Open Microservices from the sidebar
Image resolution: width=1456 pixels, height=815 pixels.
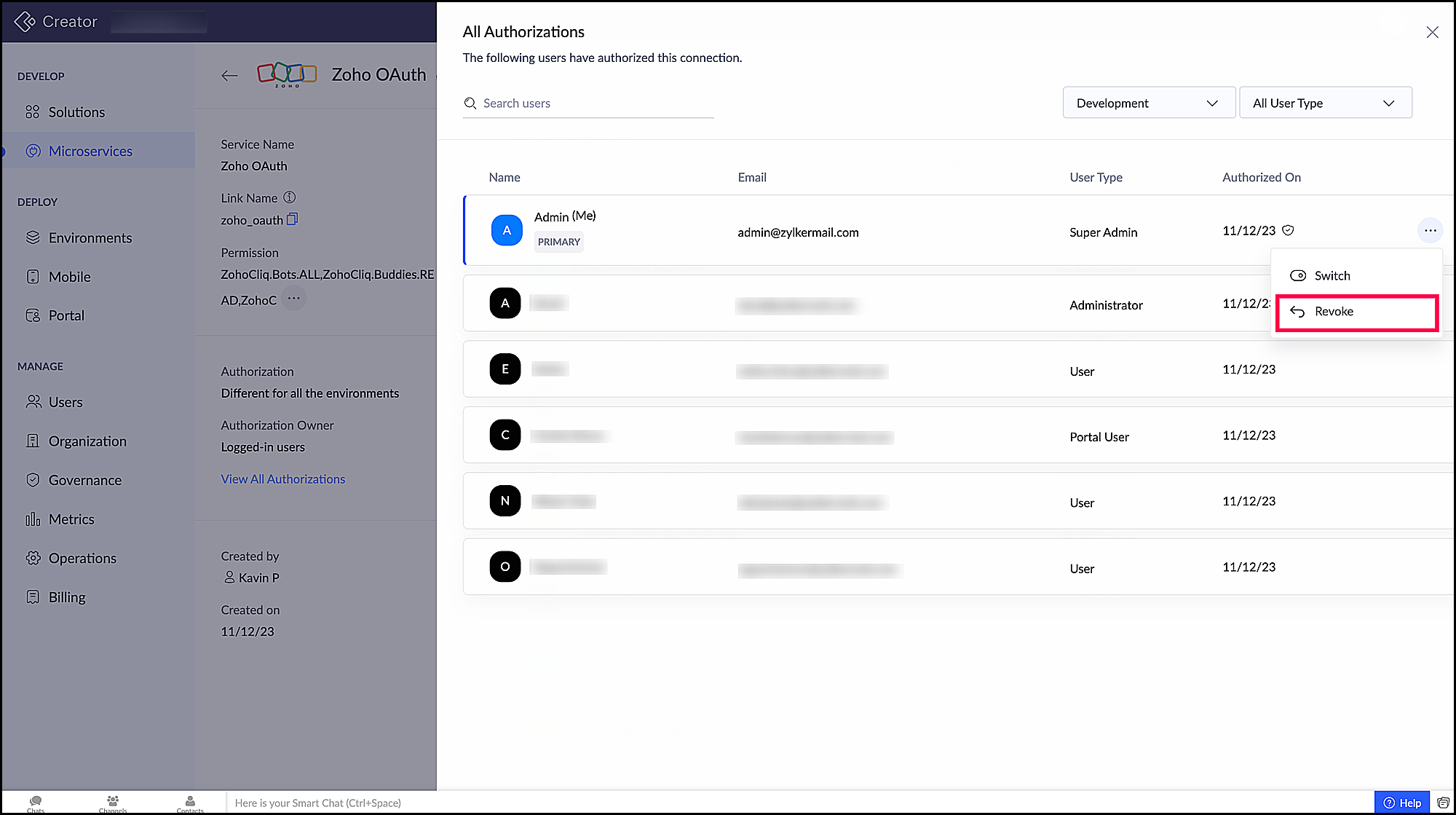coord(90,151)
